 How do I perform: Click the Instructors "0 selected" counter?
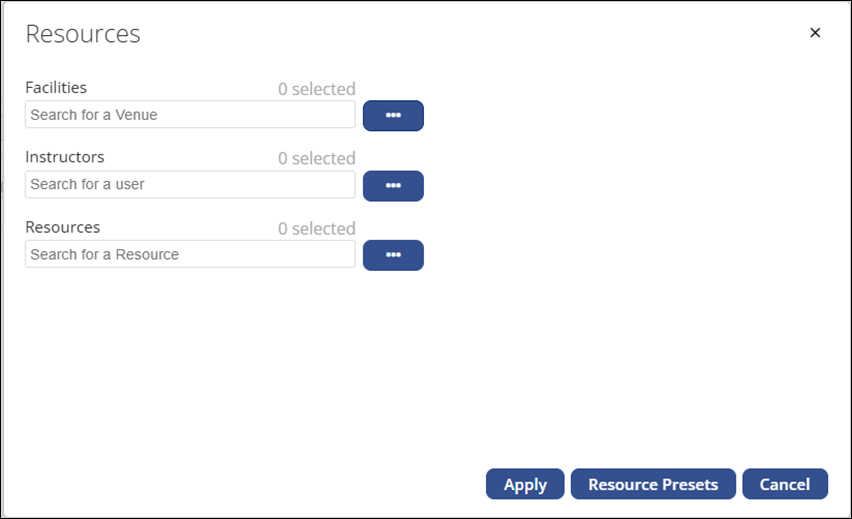316,159
